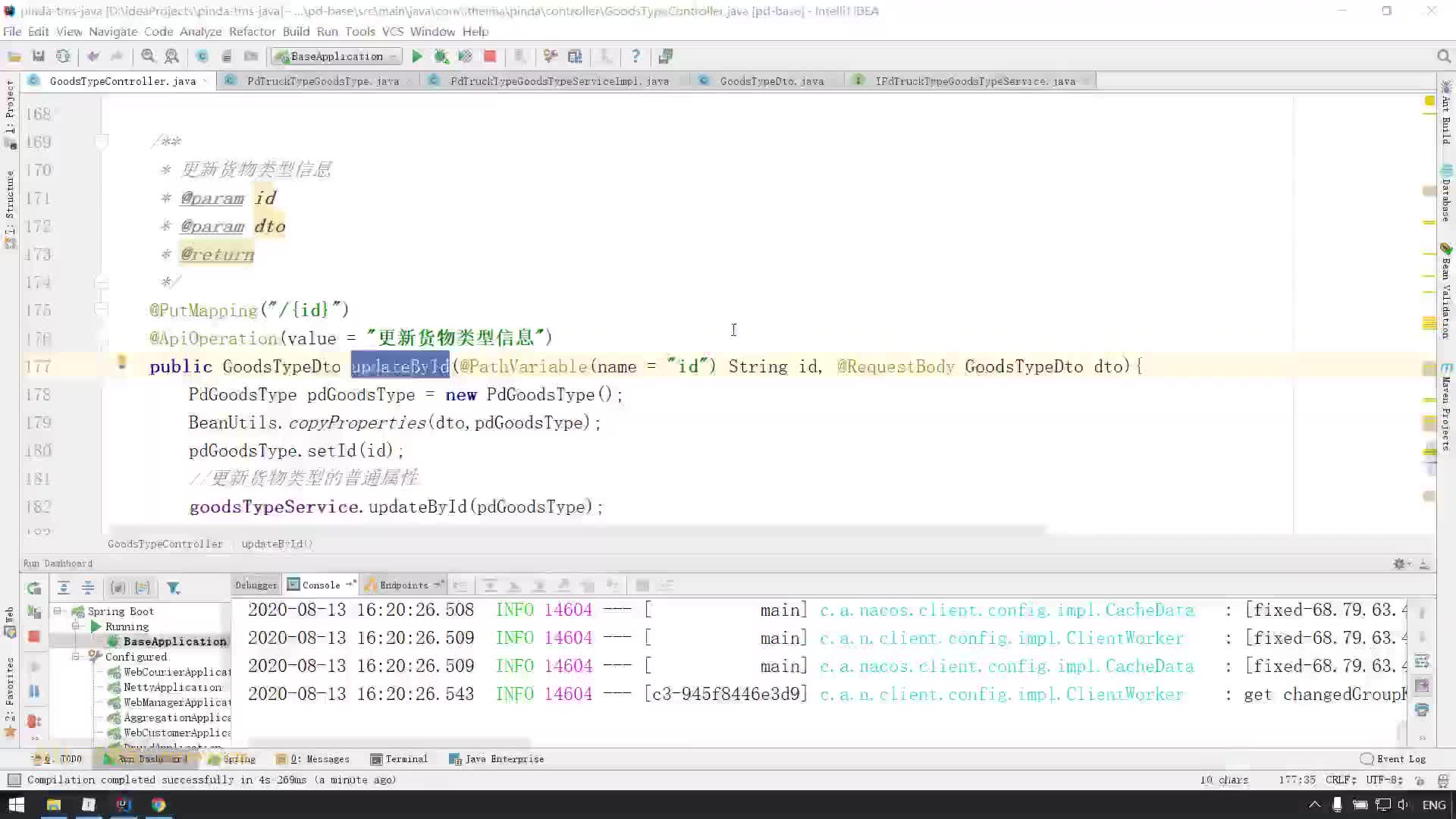Viewport: 1456px width, 819px height.
Task: Select NettyApplication in the Configured list
Action: coord(172,686)
